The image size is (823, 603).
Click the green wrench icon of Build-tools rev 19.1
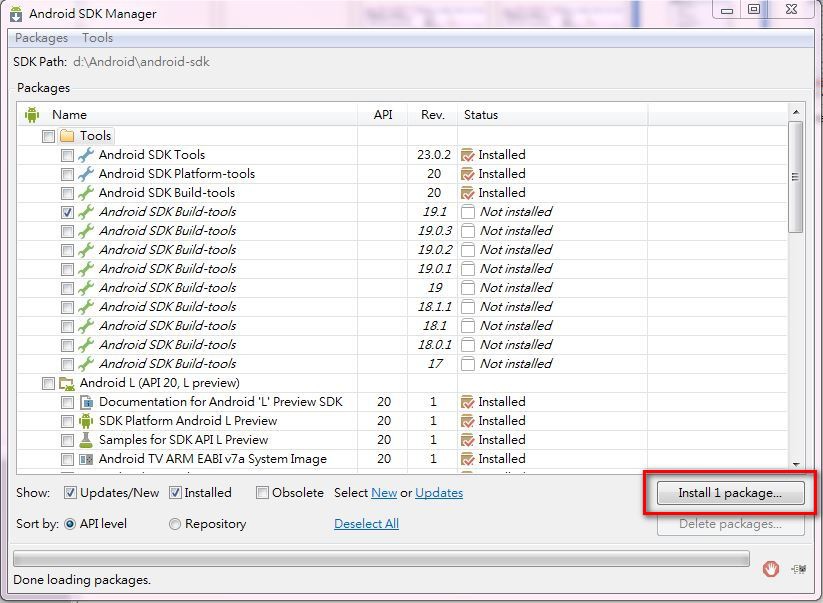[x=86, y=212]
